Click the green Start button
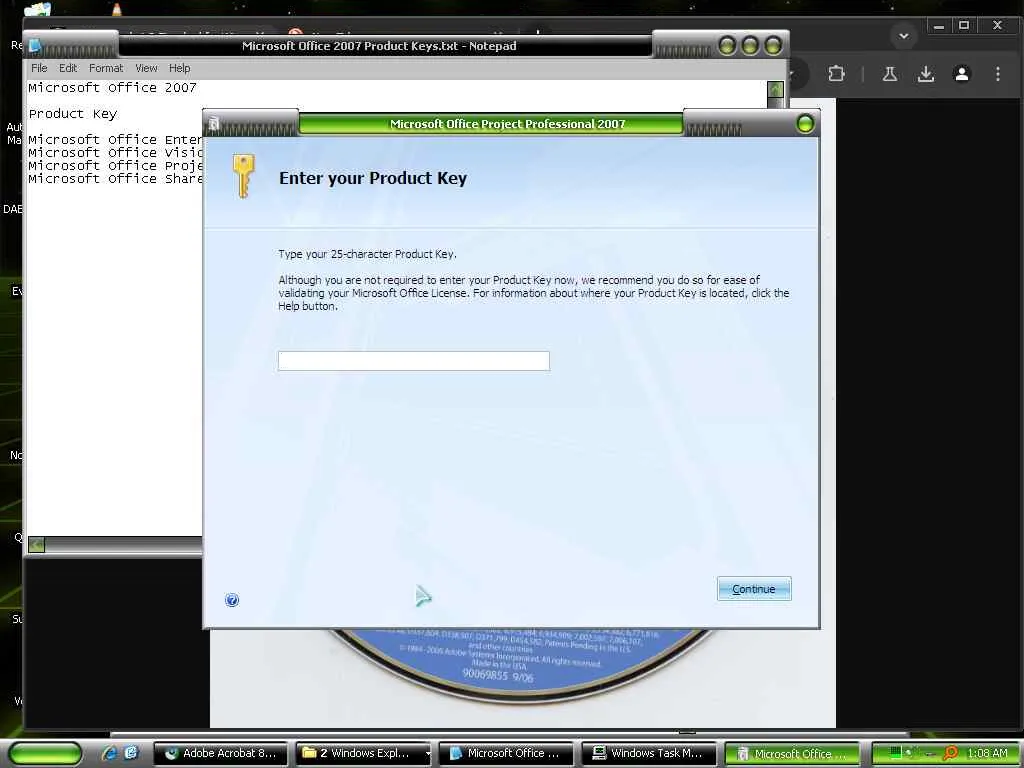This screenshot has width=1024, height=768. 45,754
